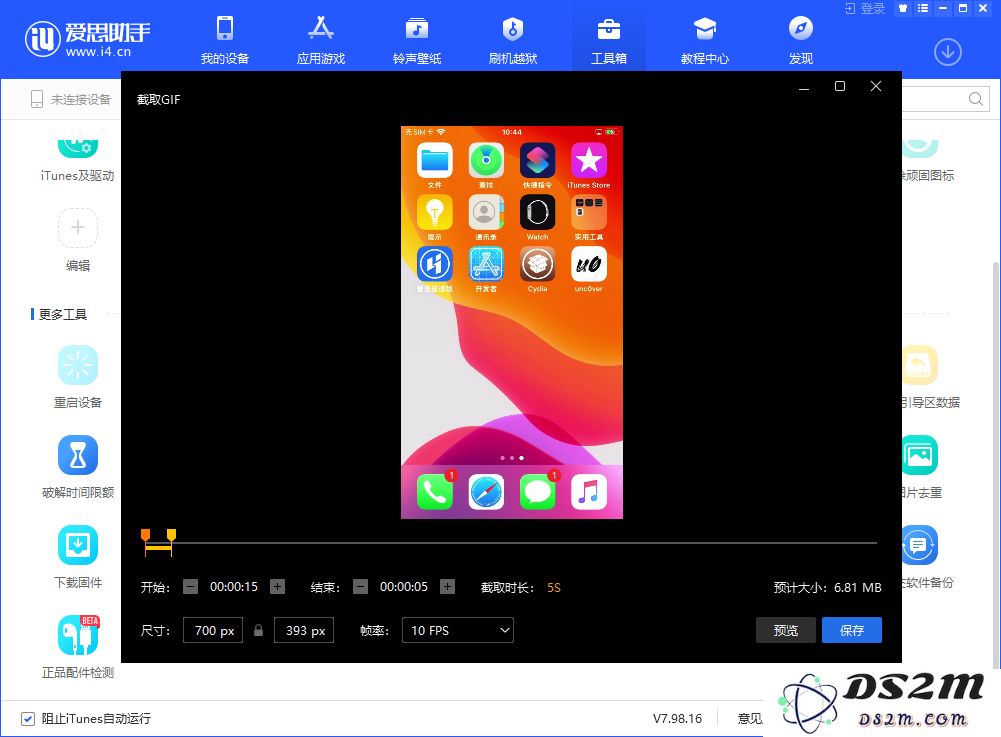Click 开始 time value 00:00:15

coord(234,586)
